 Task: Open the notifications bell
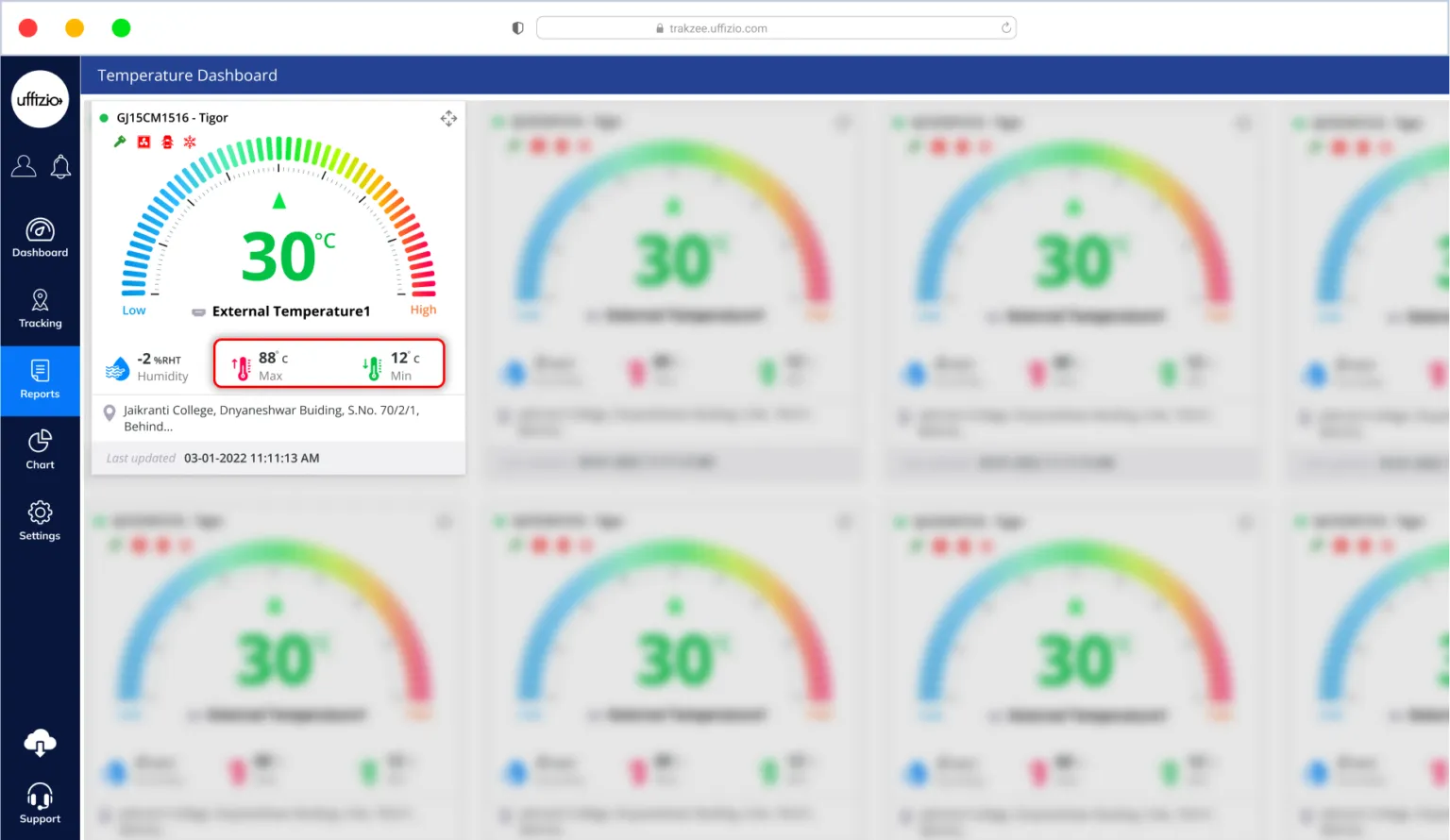click(x=60, y=167)
